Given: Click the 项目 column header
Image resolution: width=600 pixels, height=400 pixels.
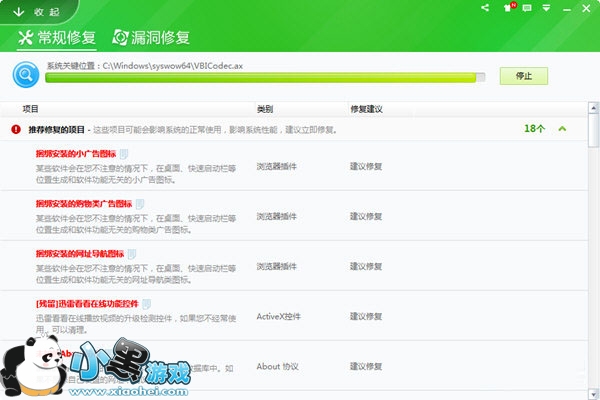Looking at the screenshot, I should pos(30,109).
